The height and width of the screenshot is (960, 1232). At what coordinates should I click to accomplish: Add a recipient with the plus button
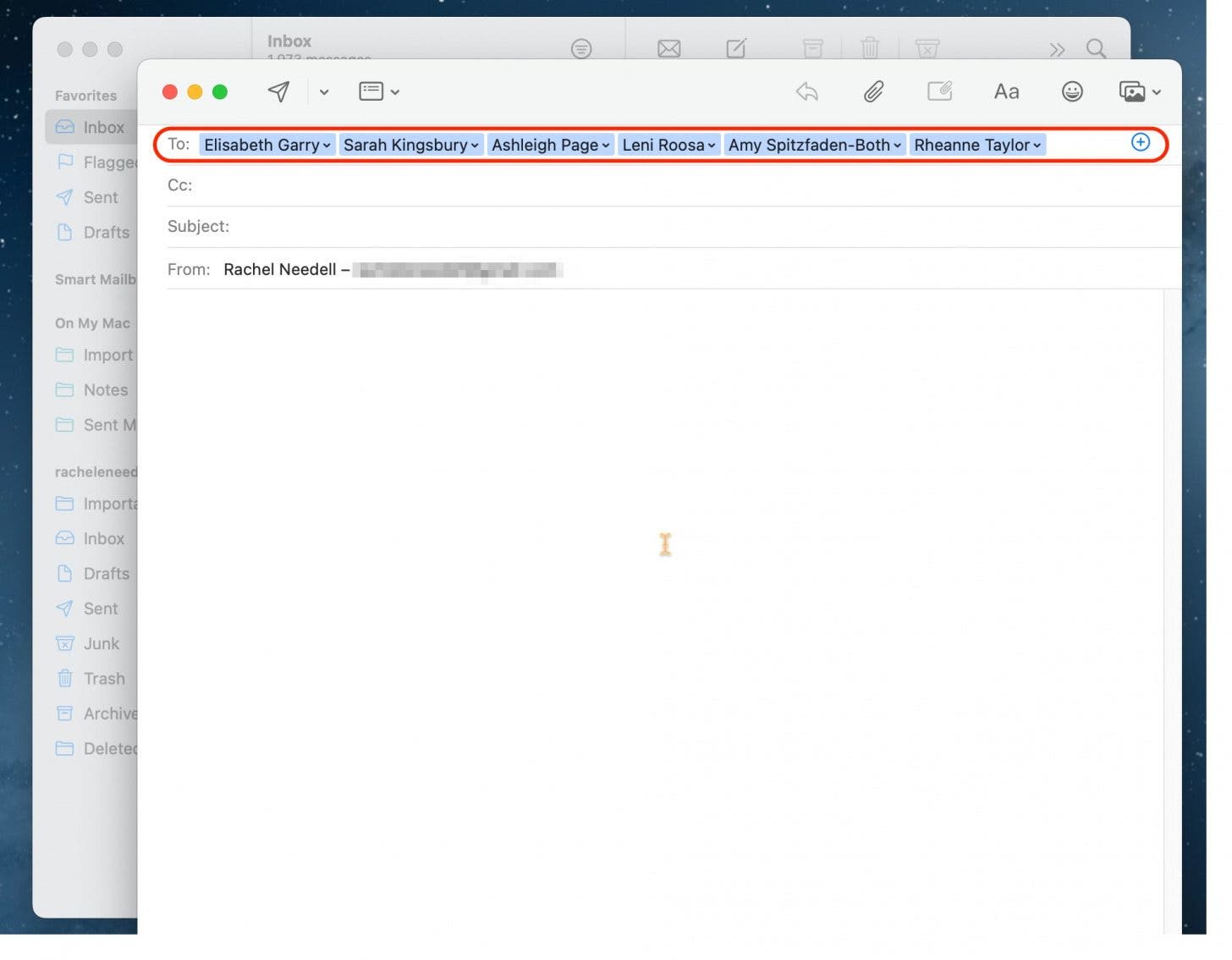(1141, 143)
